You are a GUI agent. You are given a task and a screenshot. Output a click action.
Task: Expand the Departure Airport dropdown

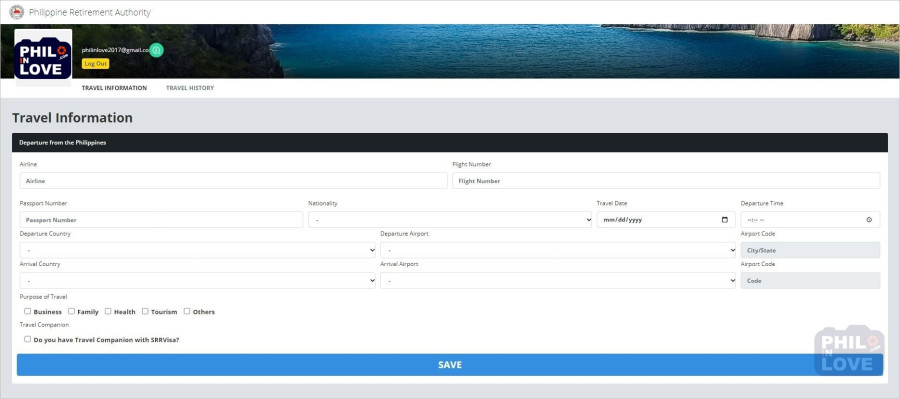coord(558,250)
